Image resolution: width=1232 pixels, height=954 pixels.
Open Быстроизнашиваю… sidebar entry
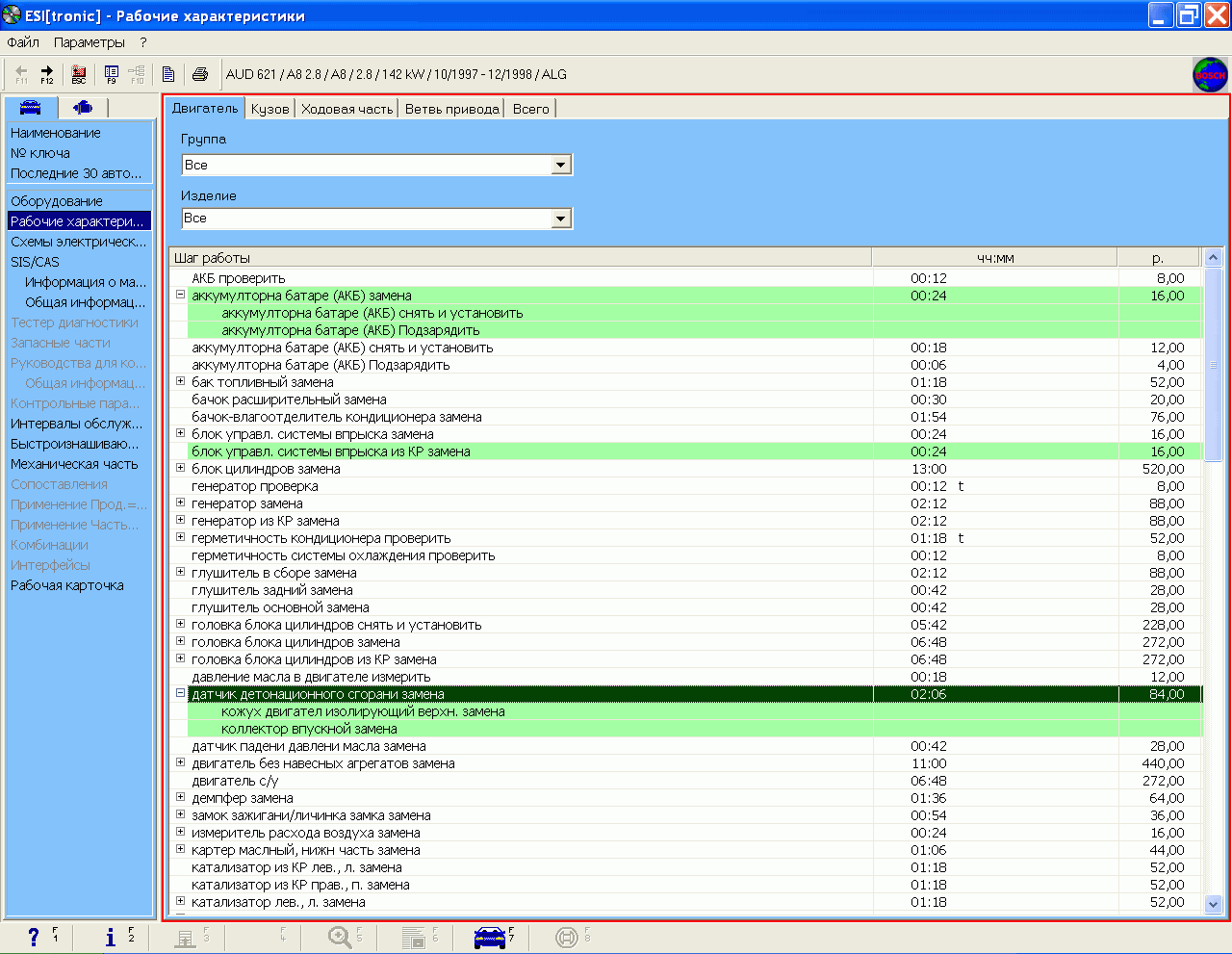(75, 444)
